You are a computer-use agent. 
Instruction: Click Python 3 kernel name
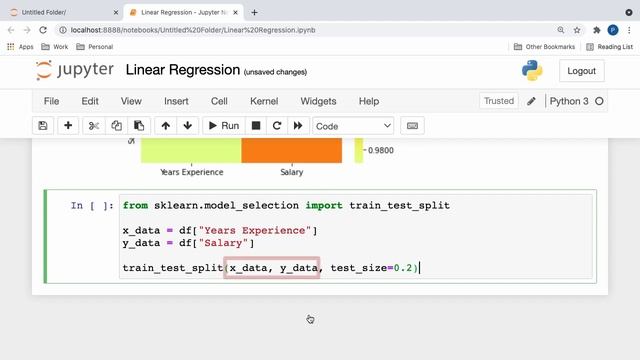569,101
